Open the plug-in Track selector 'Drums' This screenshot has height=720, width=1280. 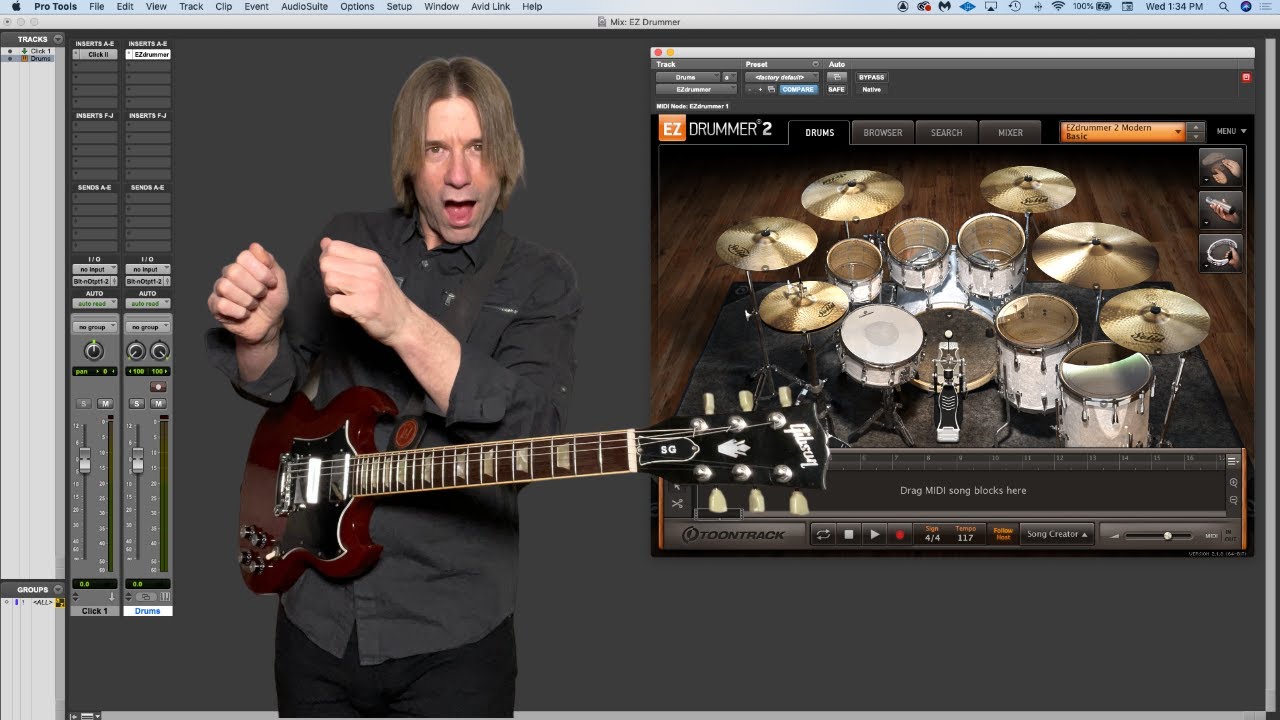688,77
